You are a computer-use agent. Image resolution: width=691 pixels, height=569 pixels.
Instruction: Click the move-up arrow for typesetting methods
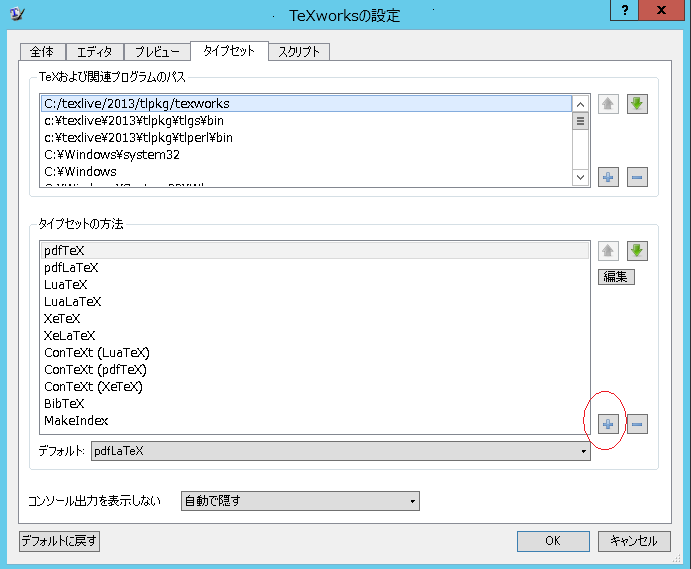click(608, 251)
